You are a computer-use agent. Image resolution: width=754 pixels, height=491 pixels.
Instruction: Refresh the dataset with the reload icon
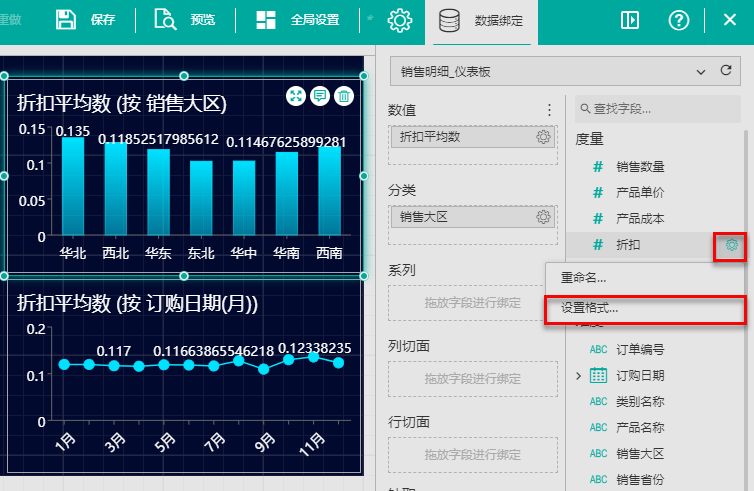[726, 71]
